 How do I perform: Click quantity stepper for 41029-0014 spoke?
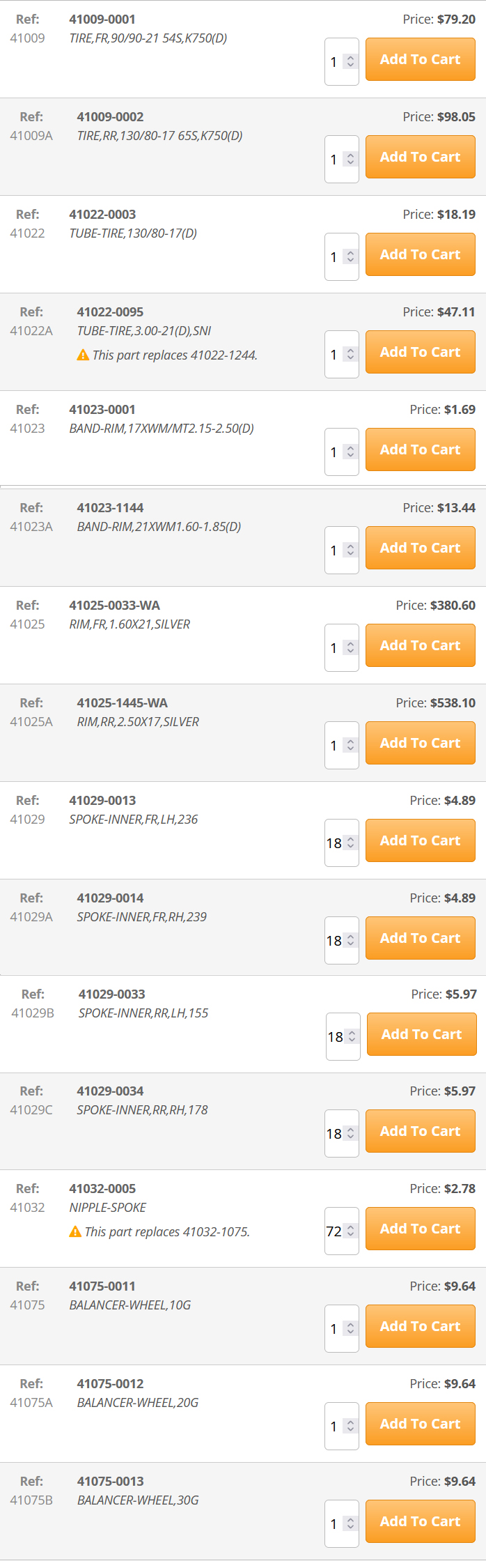click(350, 940)
